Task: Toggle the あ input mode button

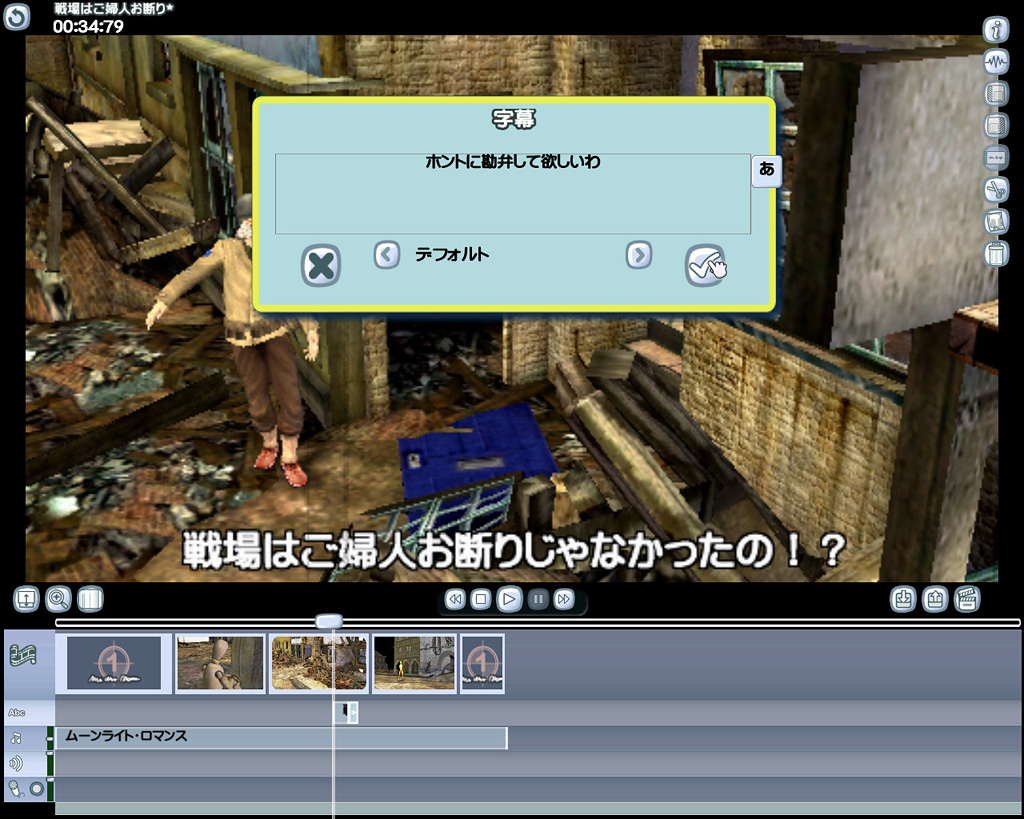Action: (767, 171)
